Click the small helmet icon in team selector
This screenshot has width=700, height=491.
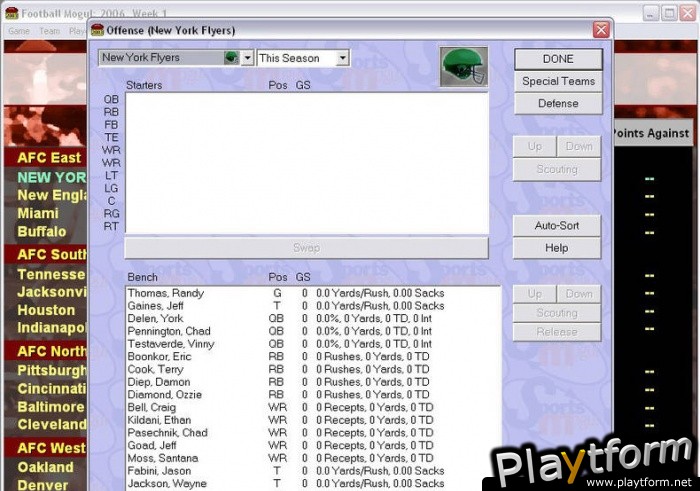pyautogui.click(x=231, y=58)
